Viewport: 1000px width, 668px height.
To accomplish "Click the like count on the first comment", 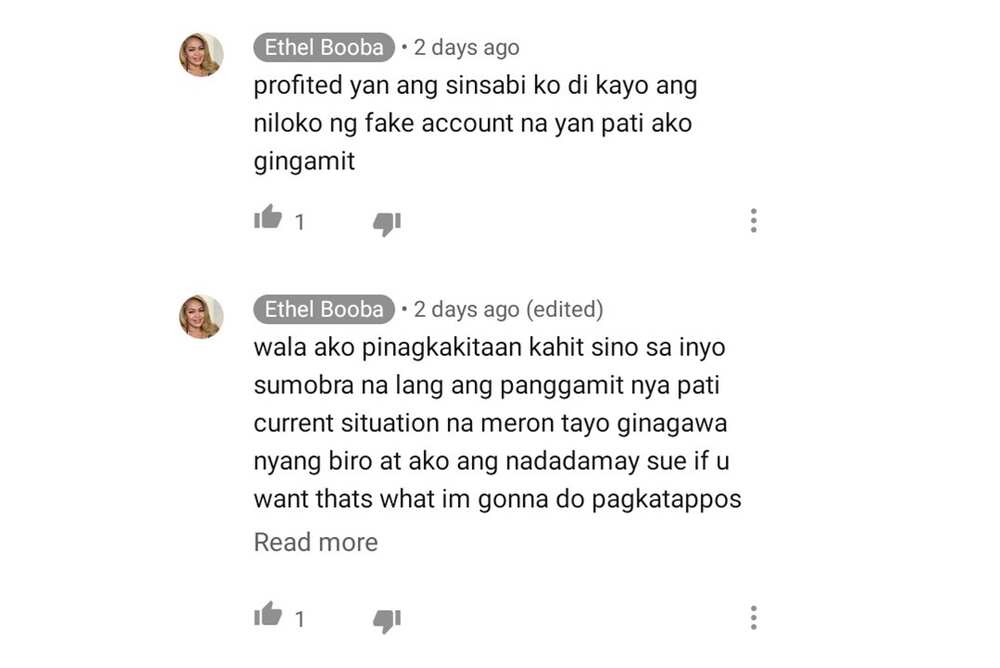I will point(299,222).
